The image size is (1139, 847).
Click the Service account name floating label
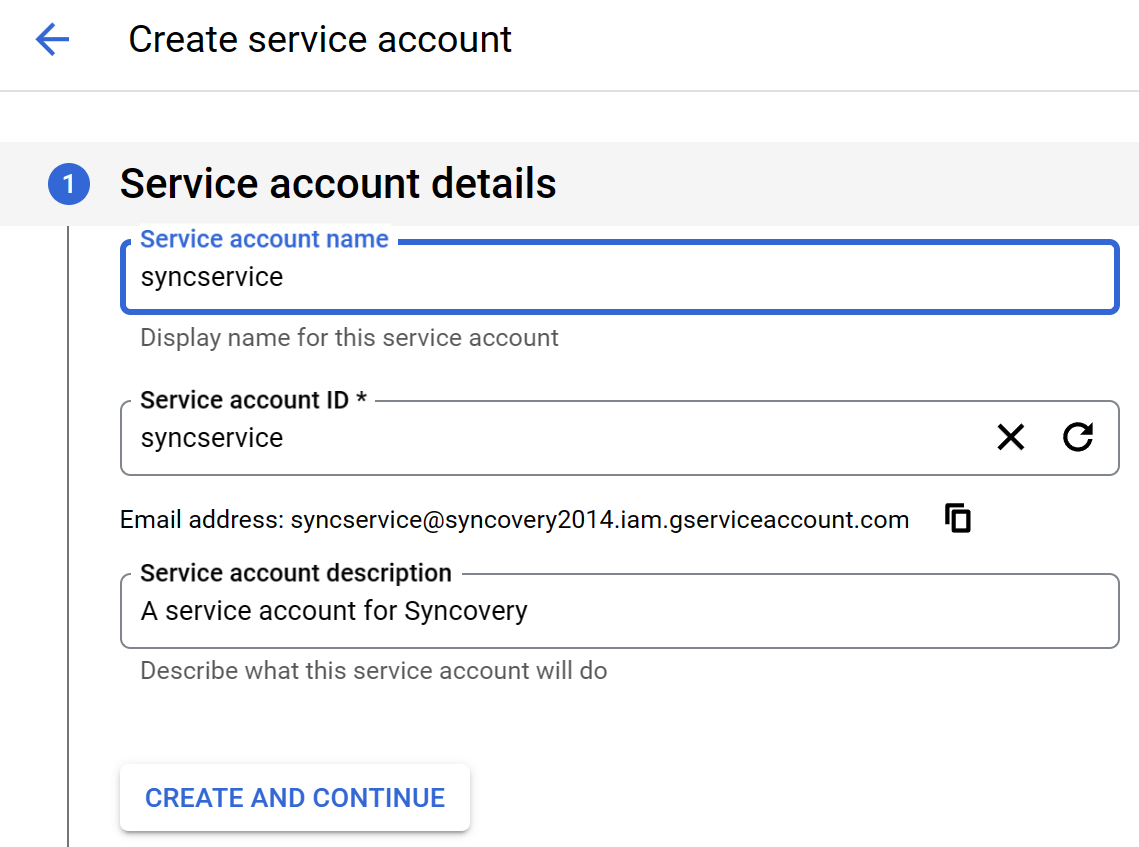point(263,239)
